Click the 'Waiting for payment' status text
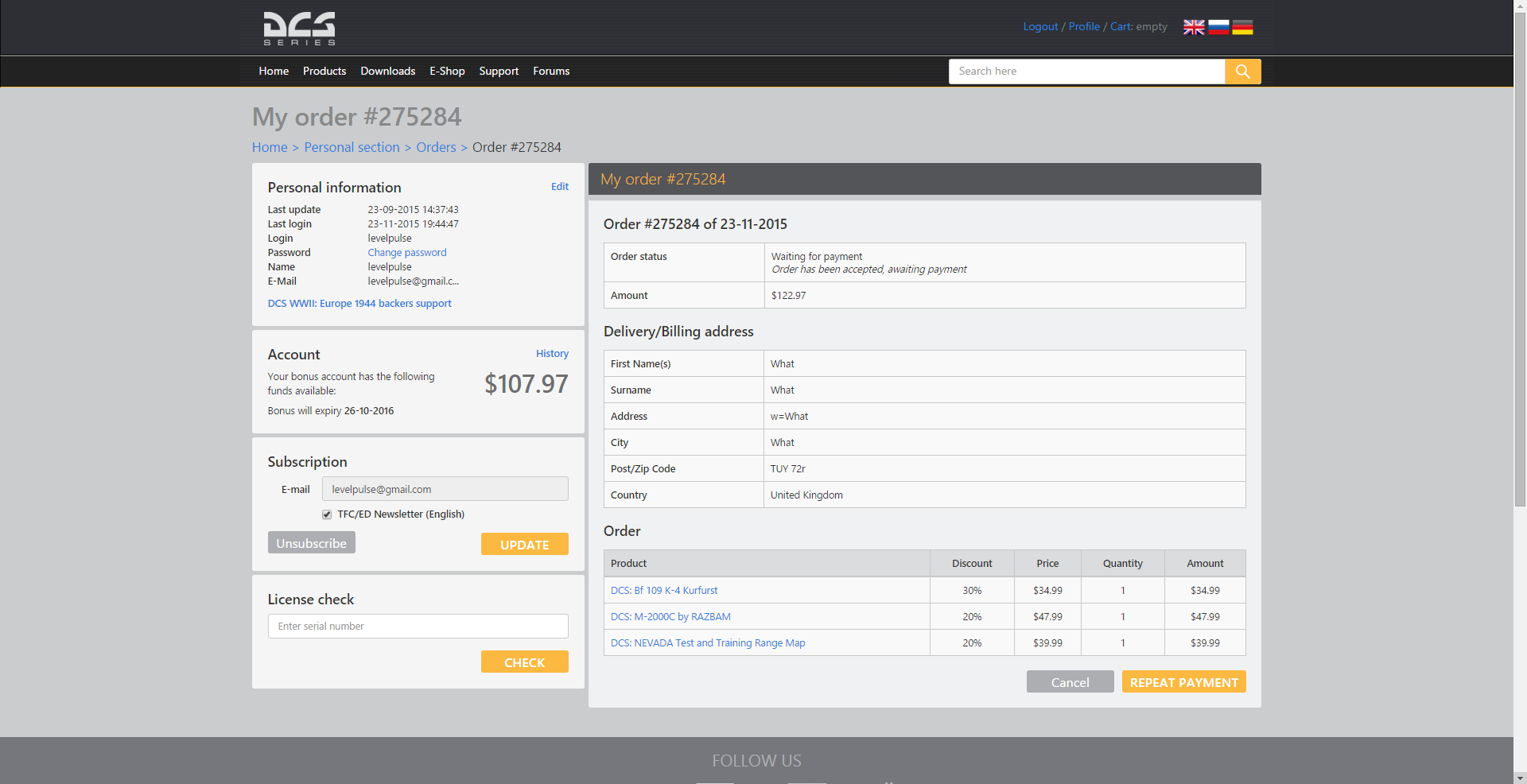This screenshot has height=784, width=1527. [x=817, y=257]
